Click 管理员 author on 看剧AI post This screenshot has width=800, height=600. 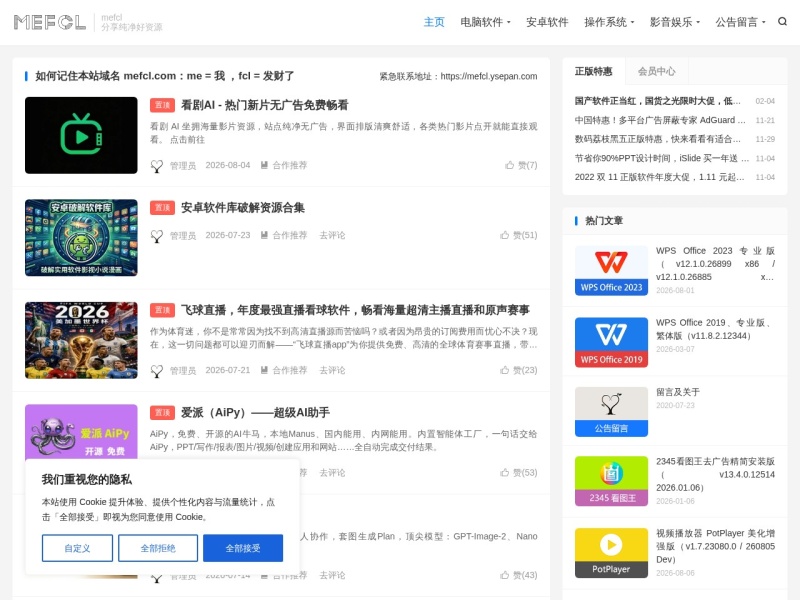click(x=183, y=165)
